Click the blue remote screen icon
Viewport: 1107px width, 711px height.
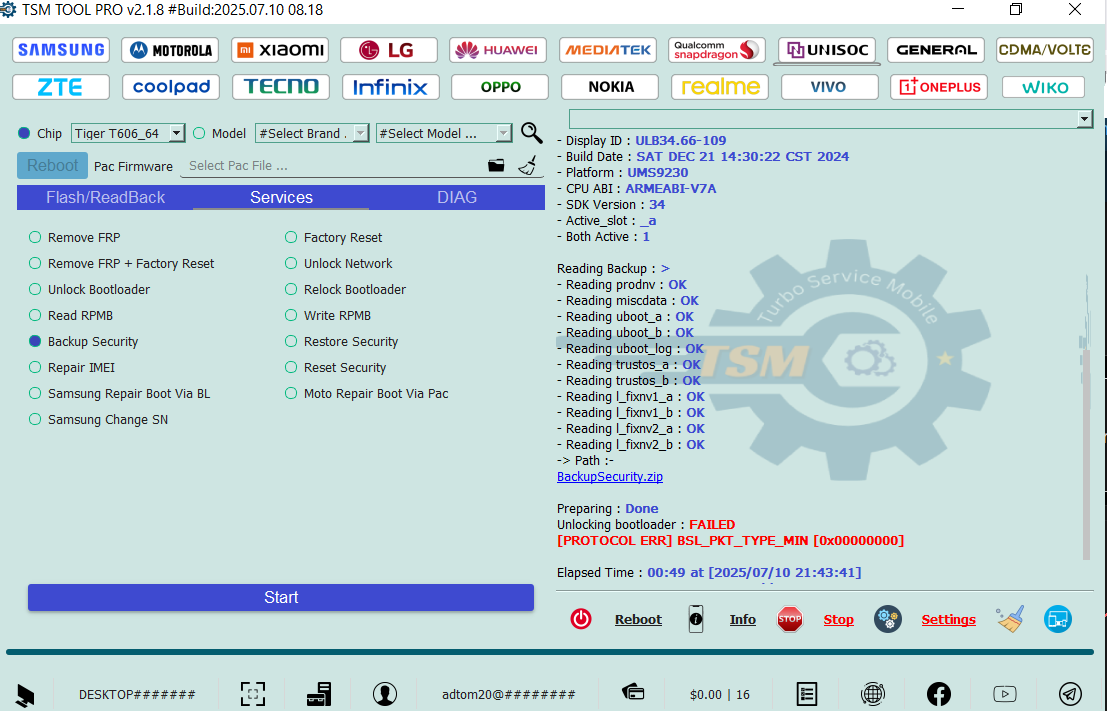tap(1058, 619)
